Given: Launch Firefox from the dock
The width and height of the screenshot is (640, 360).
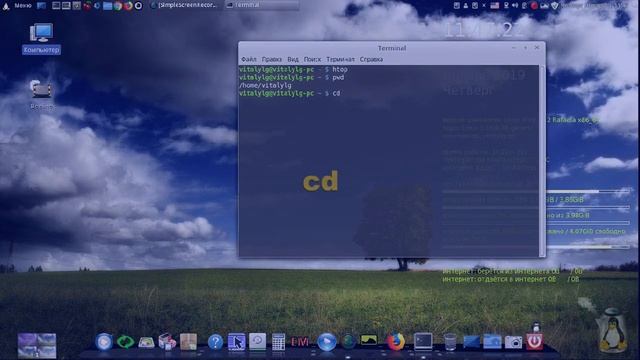Looking at the screenshot, I should click(x=395, y=342).
